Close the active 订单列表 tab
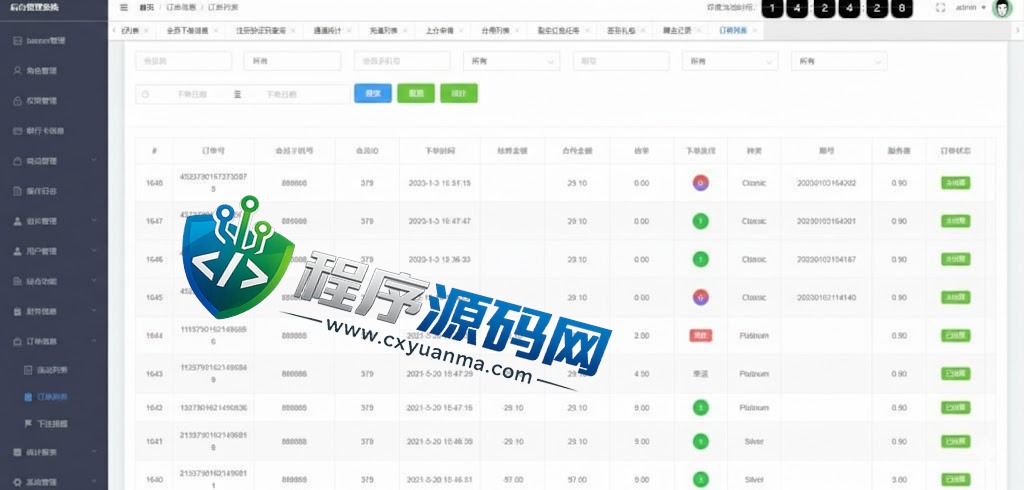Viewport: 1024px width, 490px height. [755, 31]
